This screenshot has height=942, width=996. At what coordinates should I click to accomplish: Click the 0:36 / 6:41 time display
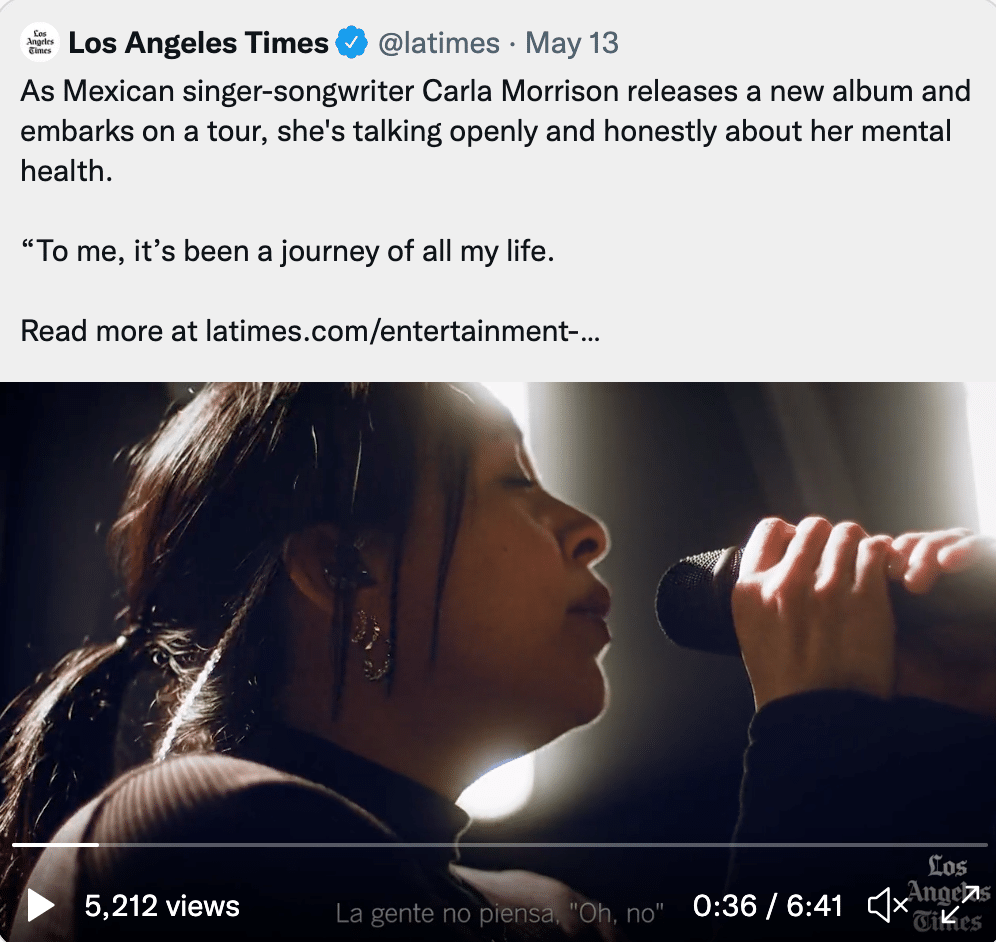(x=768, y=906)
